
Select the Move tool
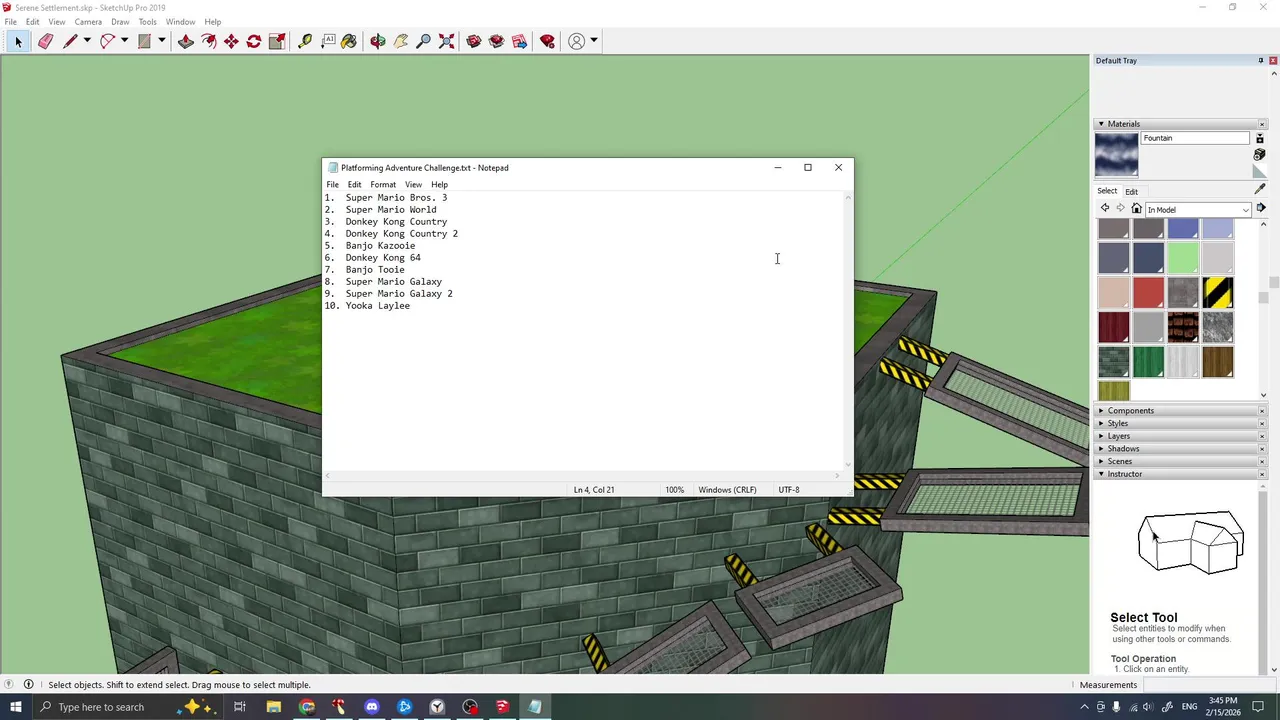pyautogui.click(x=231, y=41)
